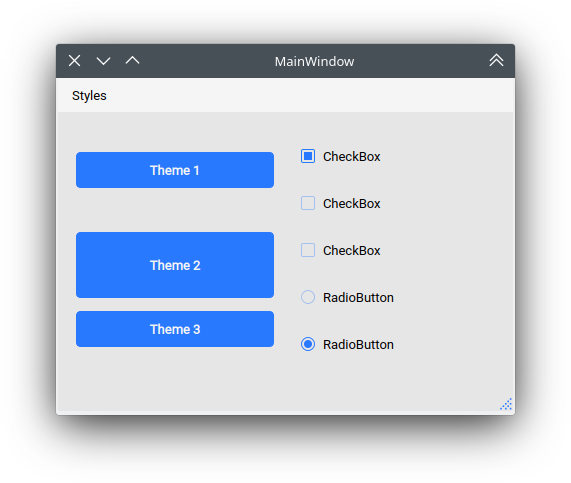
Task: Close MainWindow with the X icon
Action: pos(75,61)
